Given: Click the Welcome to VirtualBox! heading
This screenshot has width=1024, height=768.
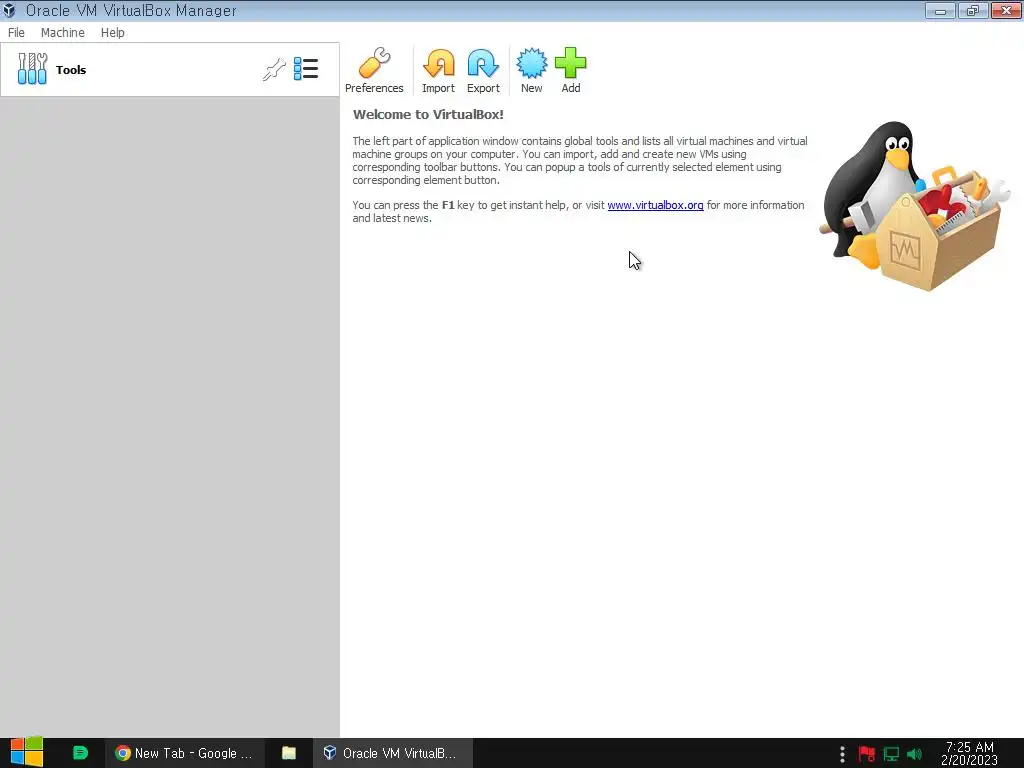Looking at the screenshot, I should pyautogui.click(x=428, y=114).
